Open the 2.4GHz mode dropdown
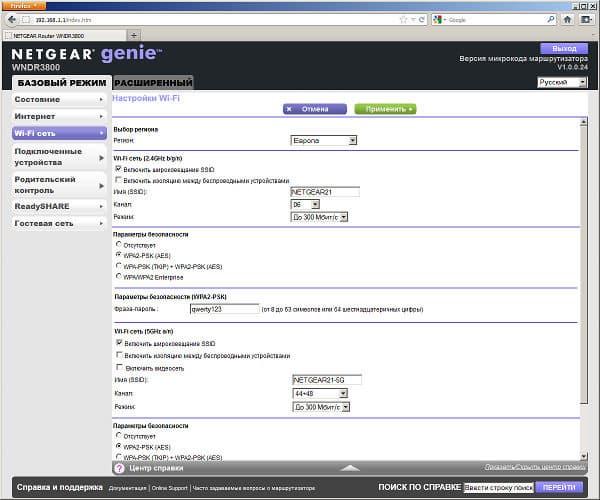 click(x=319, y=217)
